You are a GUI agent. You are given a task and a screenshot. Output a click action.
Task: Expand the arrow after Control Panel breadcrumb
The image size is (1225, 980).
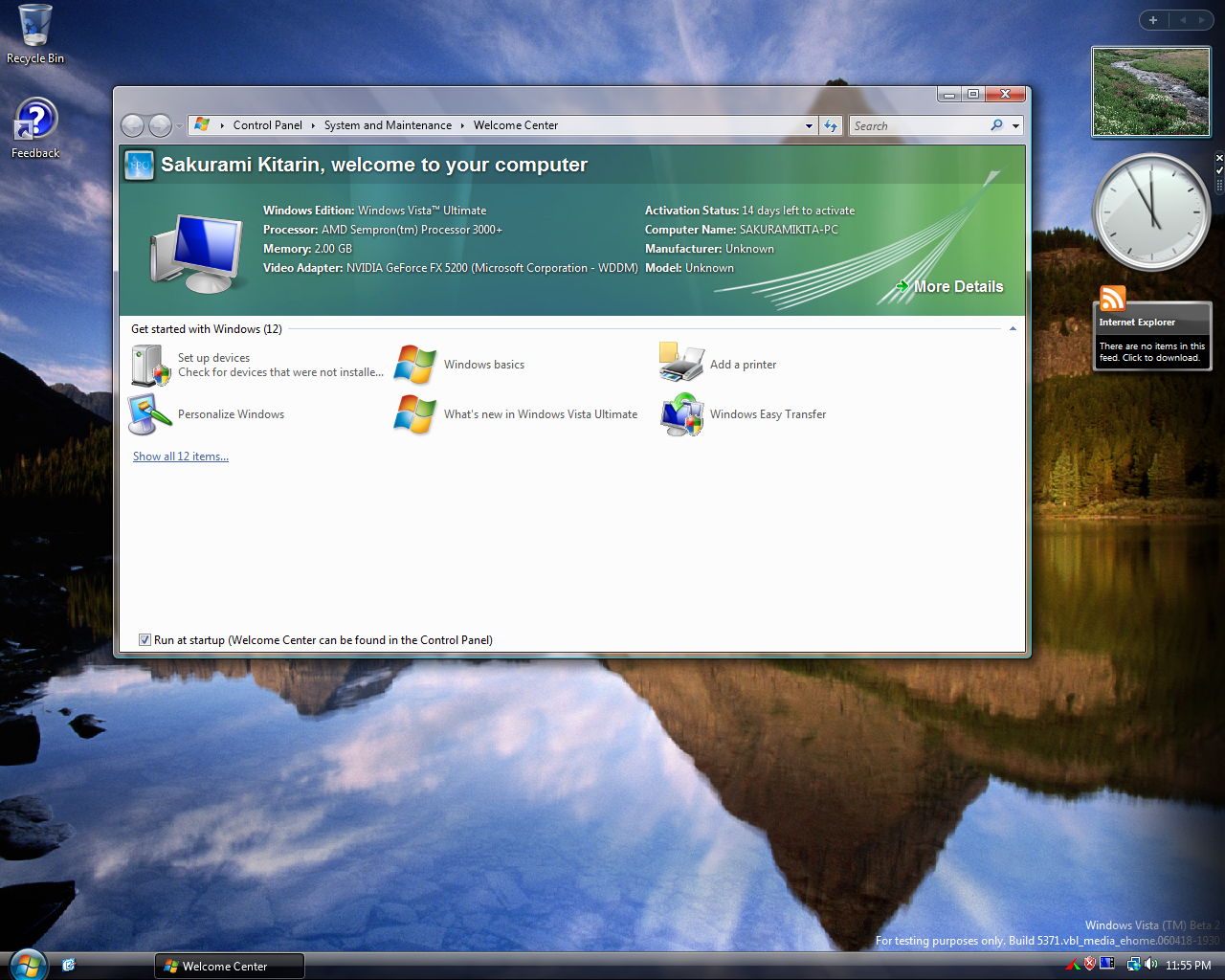tap(313, 125)
